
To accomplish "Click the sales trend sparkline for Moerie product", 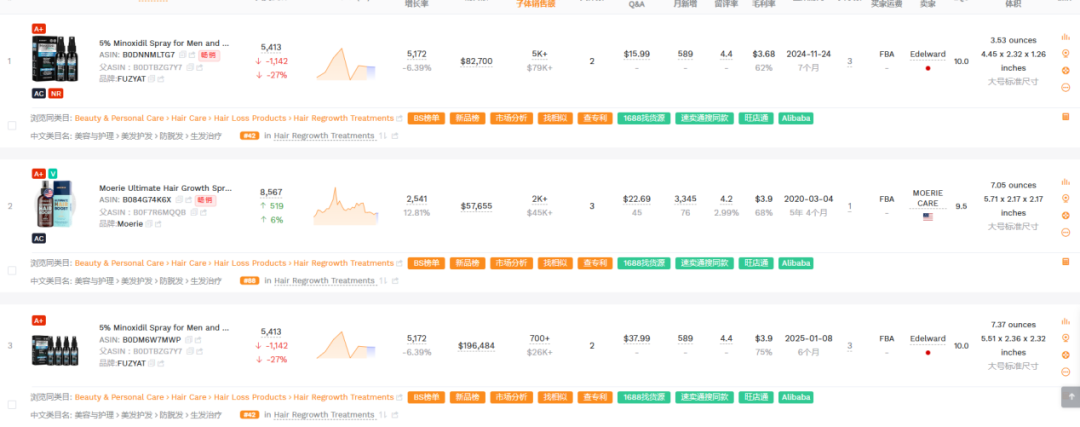I will [345, 206].
